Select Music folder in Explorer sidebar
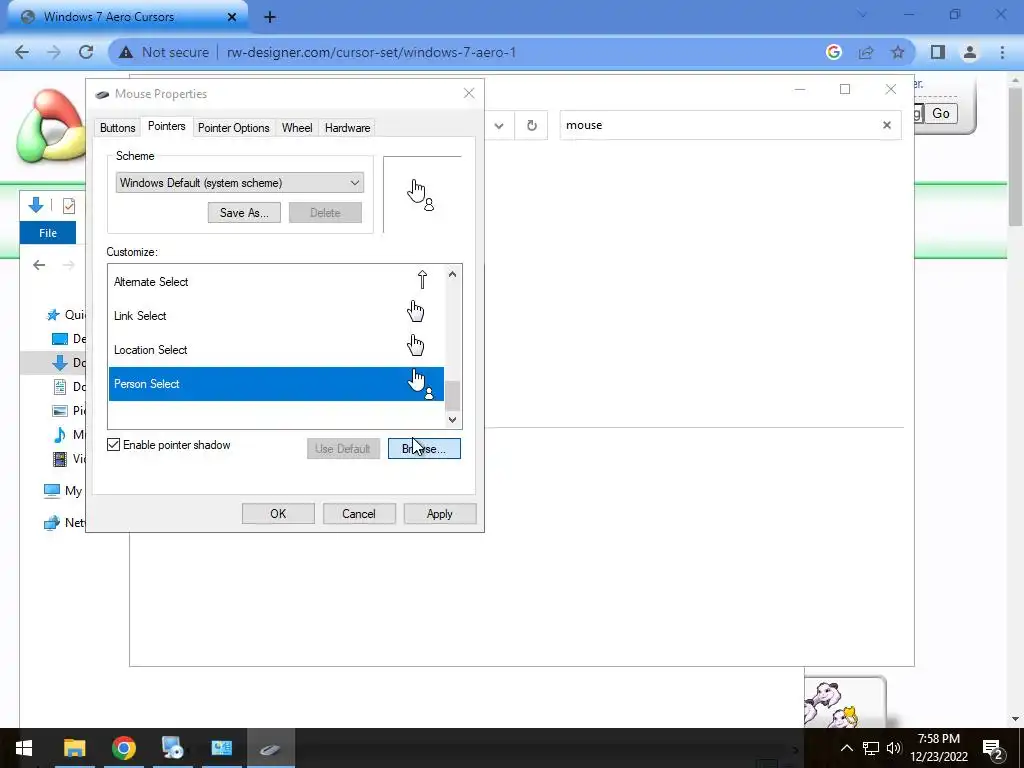The width and height of the screenshot is (1024, 768). [x=69, y=435]
